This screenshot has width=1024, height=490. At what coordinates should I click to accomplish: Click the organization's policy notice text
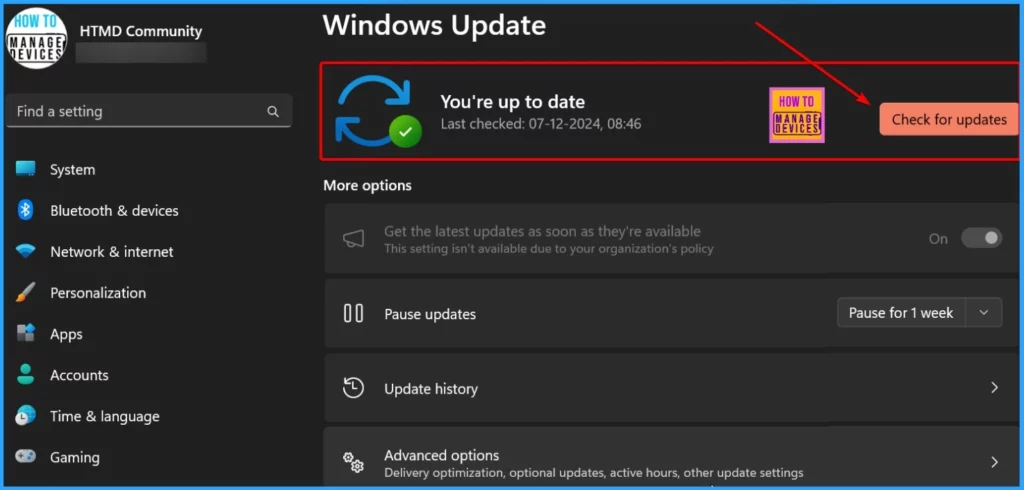pyautogui.click(x=549, y=249)
